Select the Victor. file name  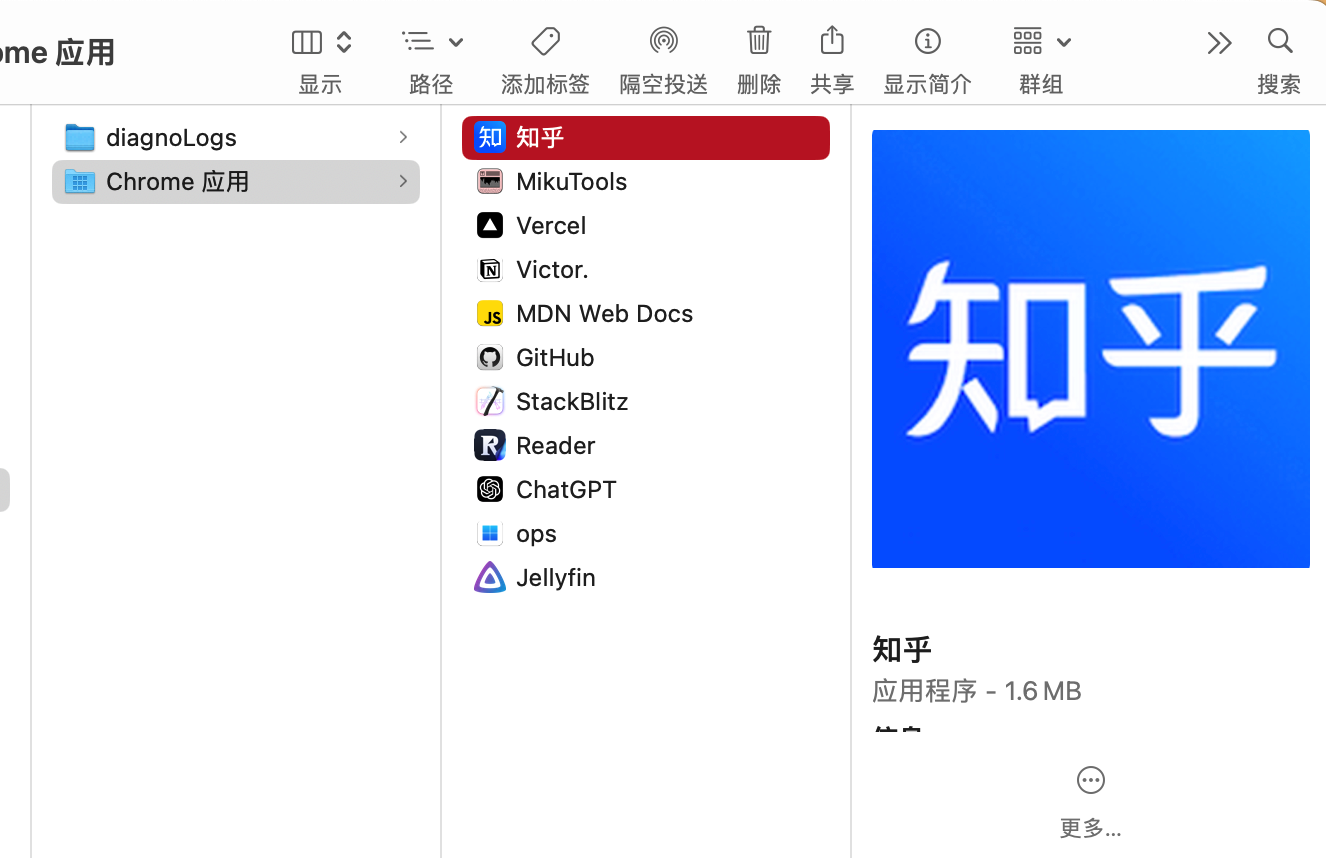(552, 269)
